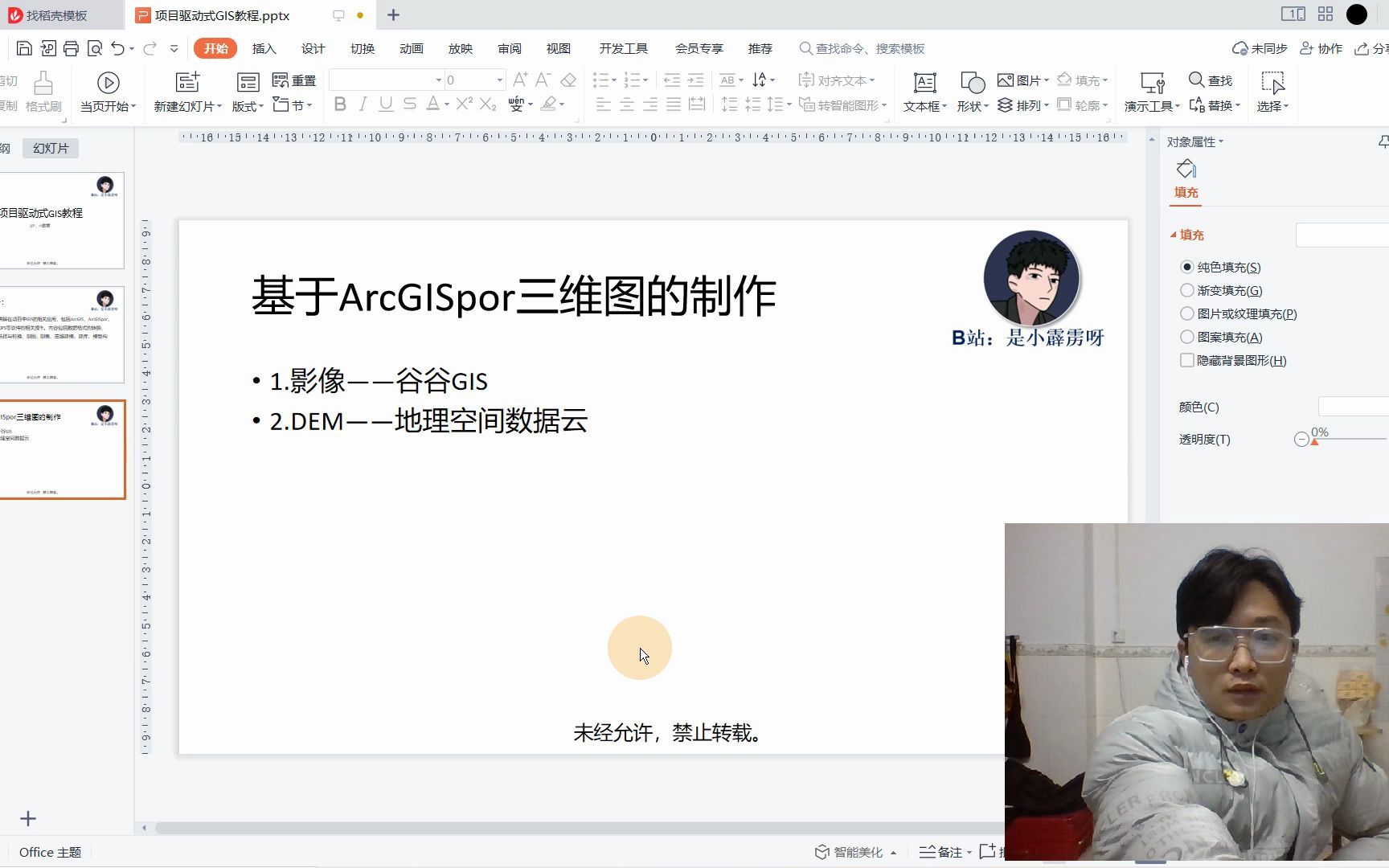Image resolution: width=1389 pixels, height=868 pixels.
Task: Click the 智能美化 smart beautify button
Action: point(855,852)
